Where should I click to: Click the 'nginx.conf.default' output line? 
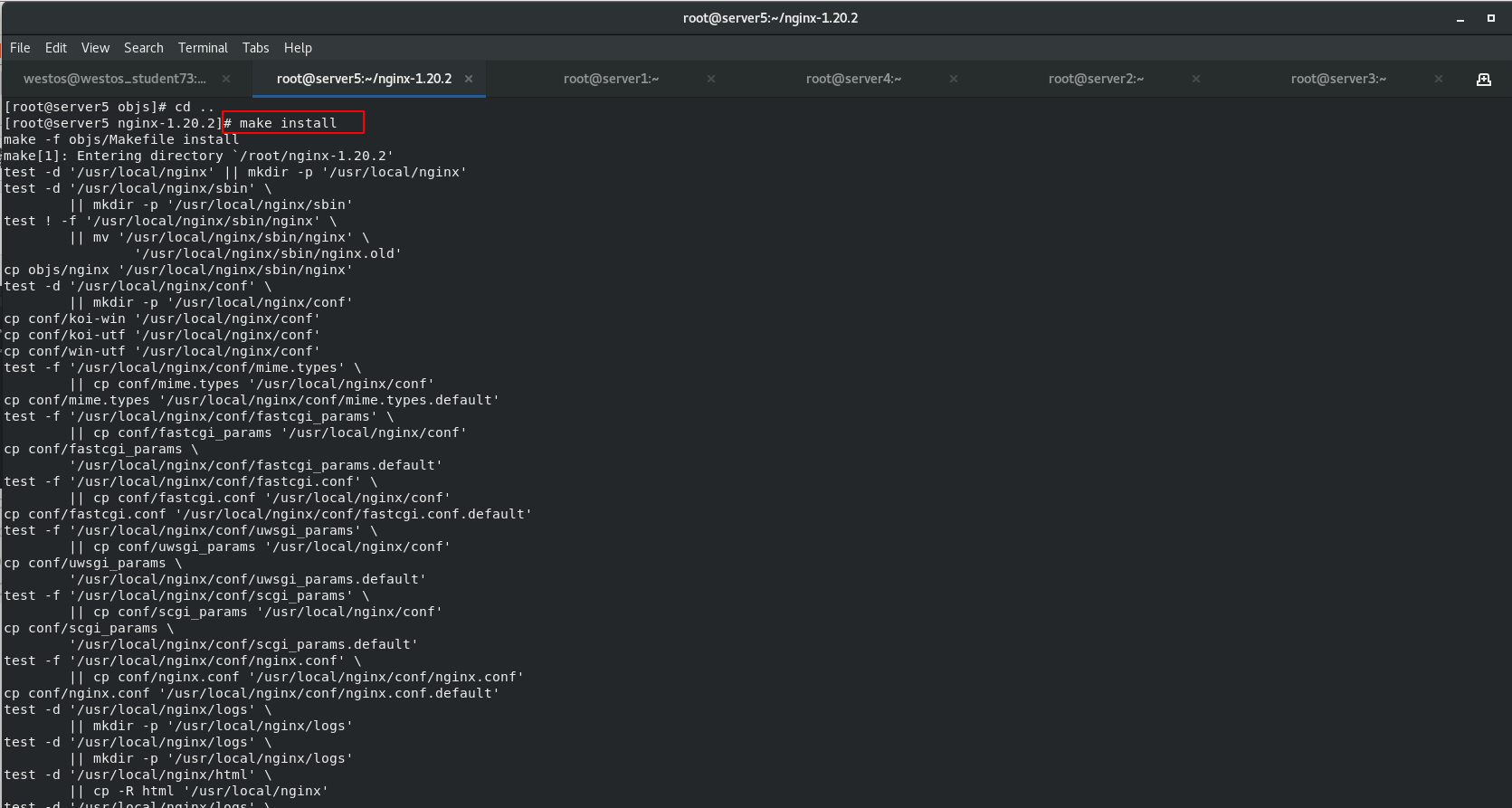click(252, 693)
